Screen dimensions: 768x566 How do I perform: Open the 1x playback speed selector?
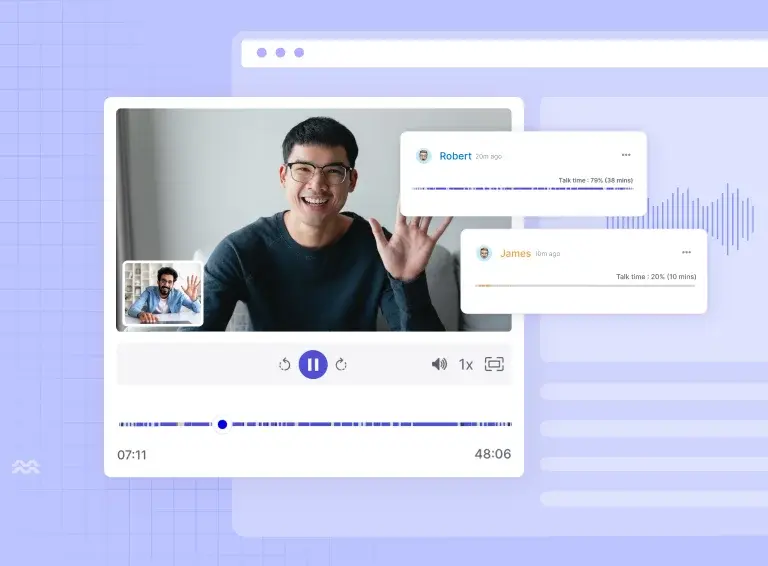click(x=466, y=365)
